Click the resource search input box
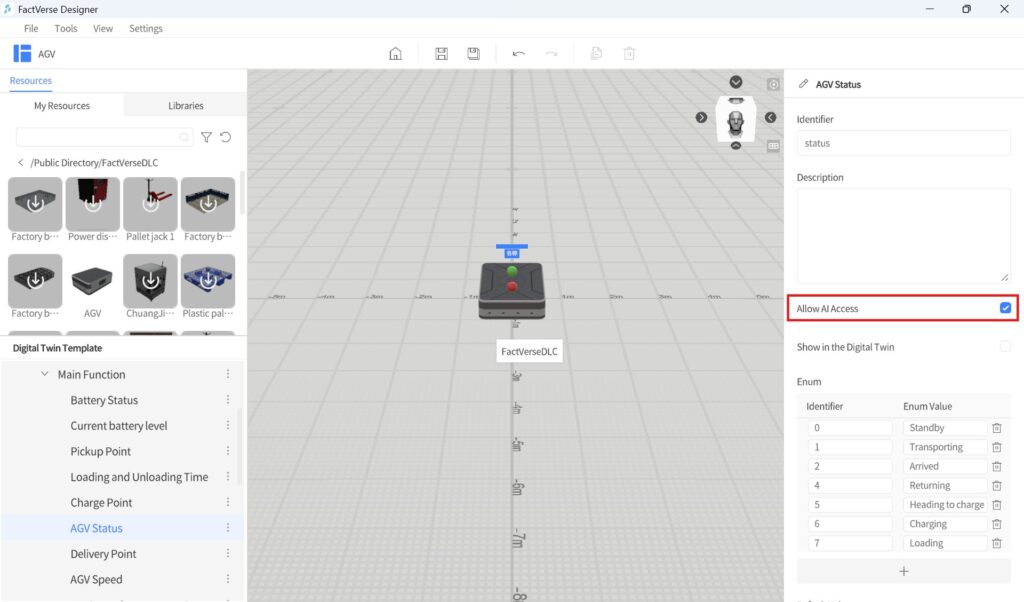This screenshot has height=602, width=1024. pos(103,137)
